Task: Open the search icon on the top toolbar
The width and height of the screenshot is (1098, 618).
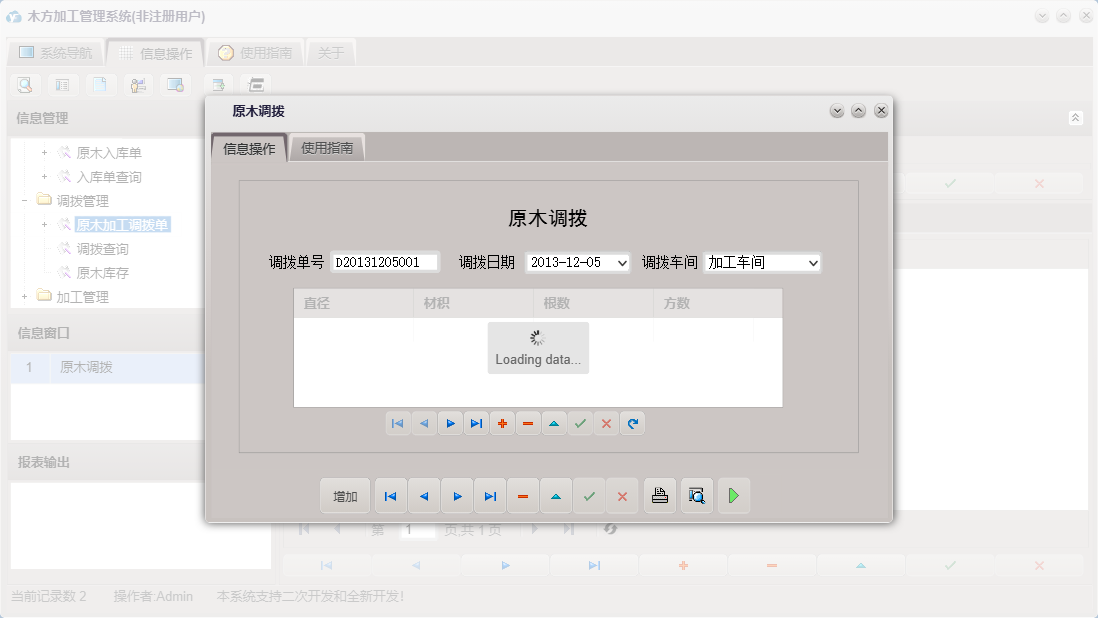Action: [x=23, y=84]
